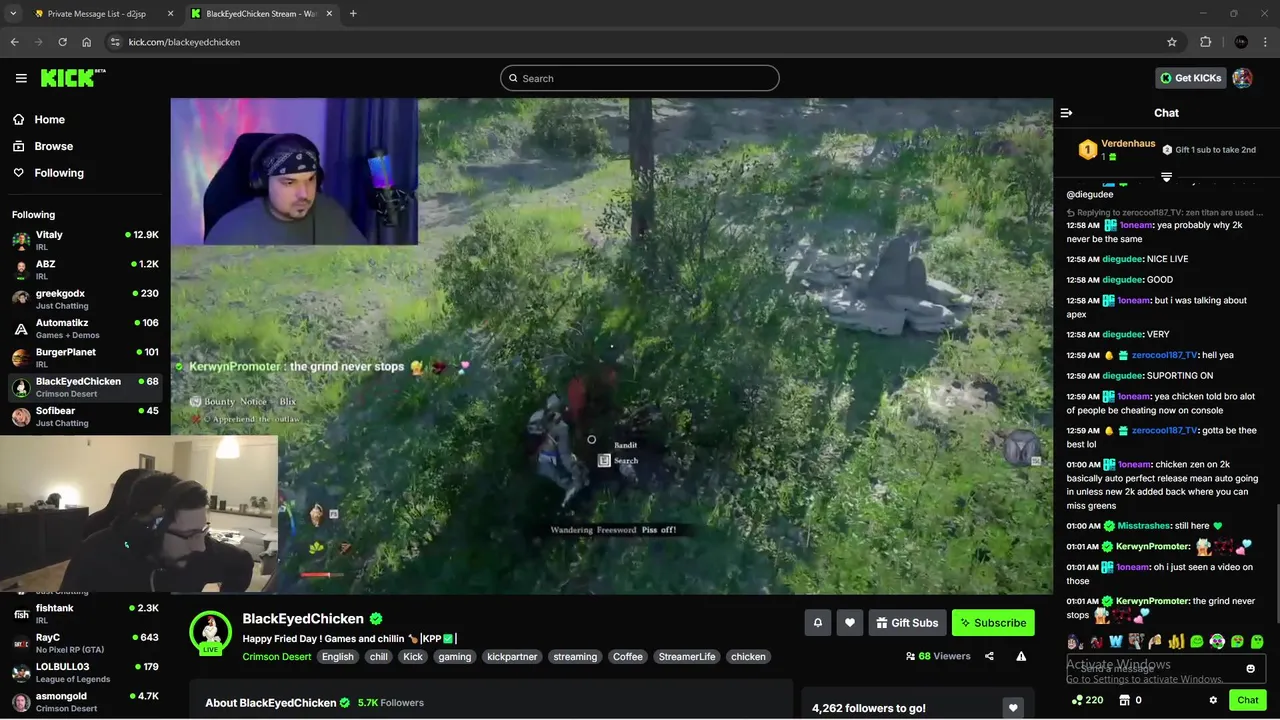This screenshot has height=720, width=1280.
Task: Select the gaming tag
Action: [454, 657]
